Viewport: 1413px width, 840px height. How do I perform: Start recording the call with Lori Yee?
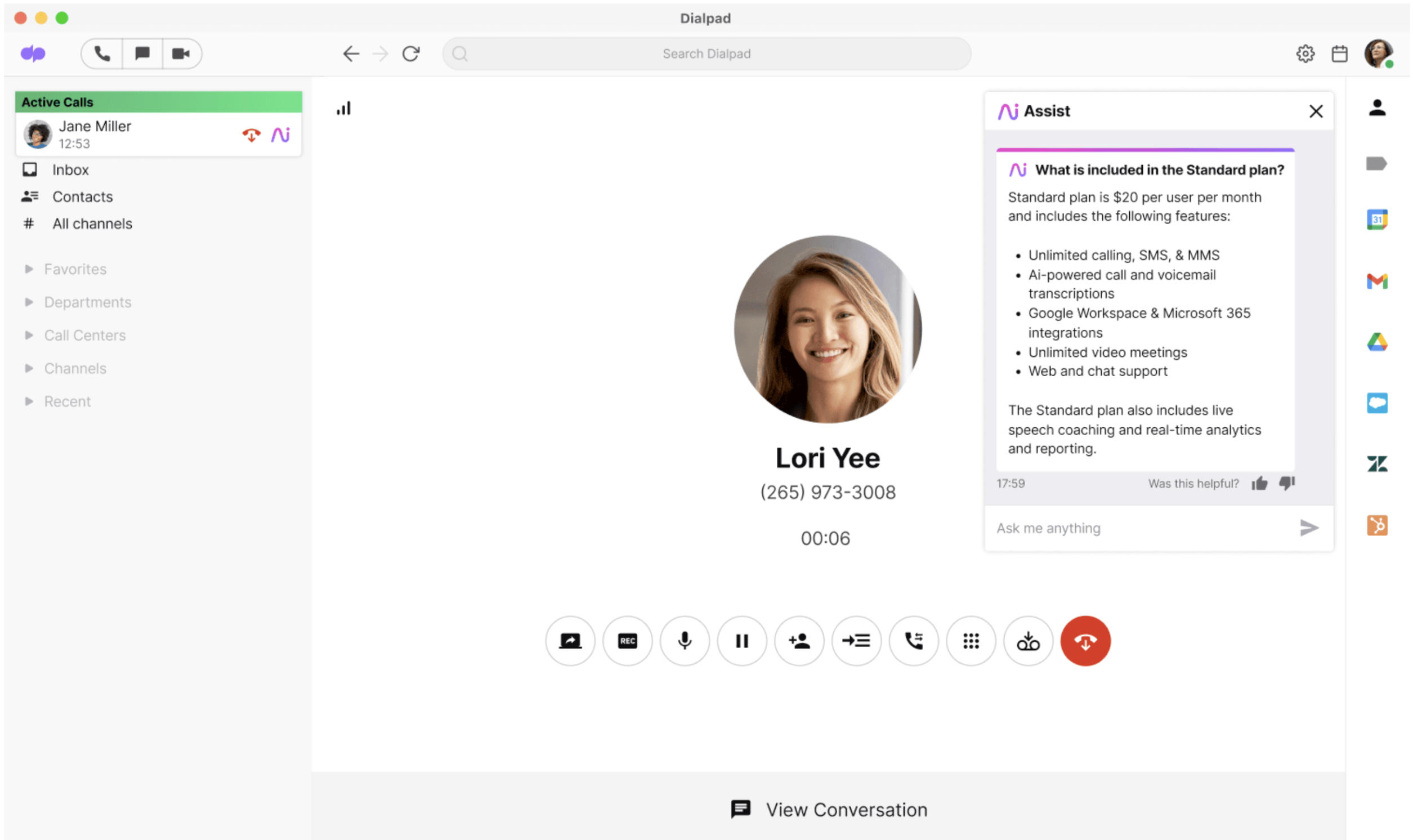628,641
